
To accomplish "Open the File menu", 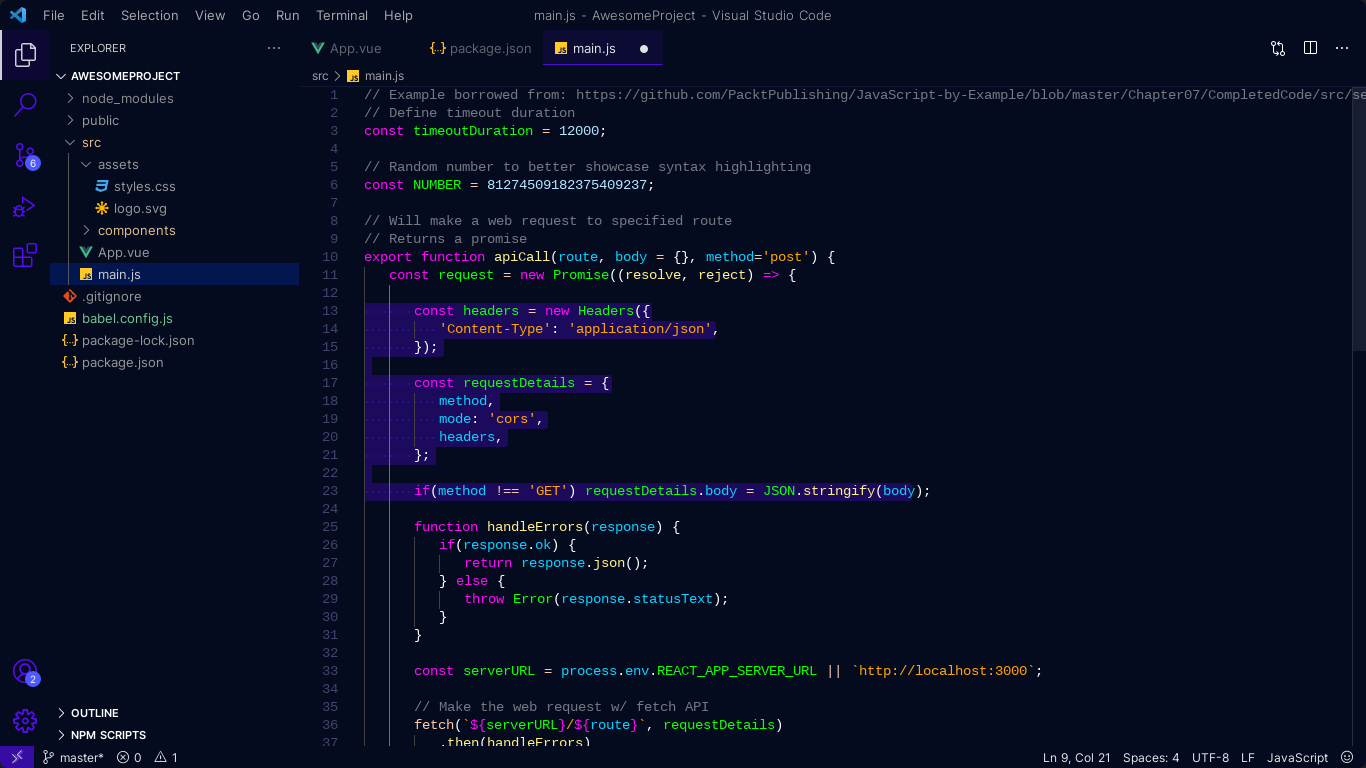I will (53, 15).
